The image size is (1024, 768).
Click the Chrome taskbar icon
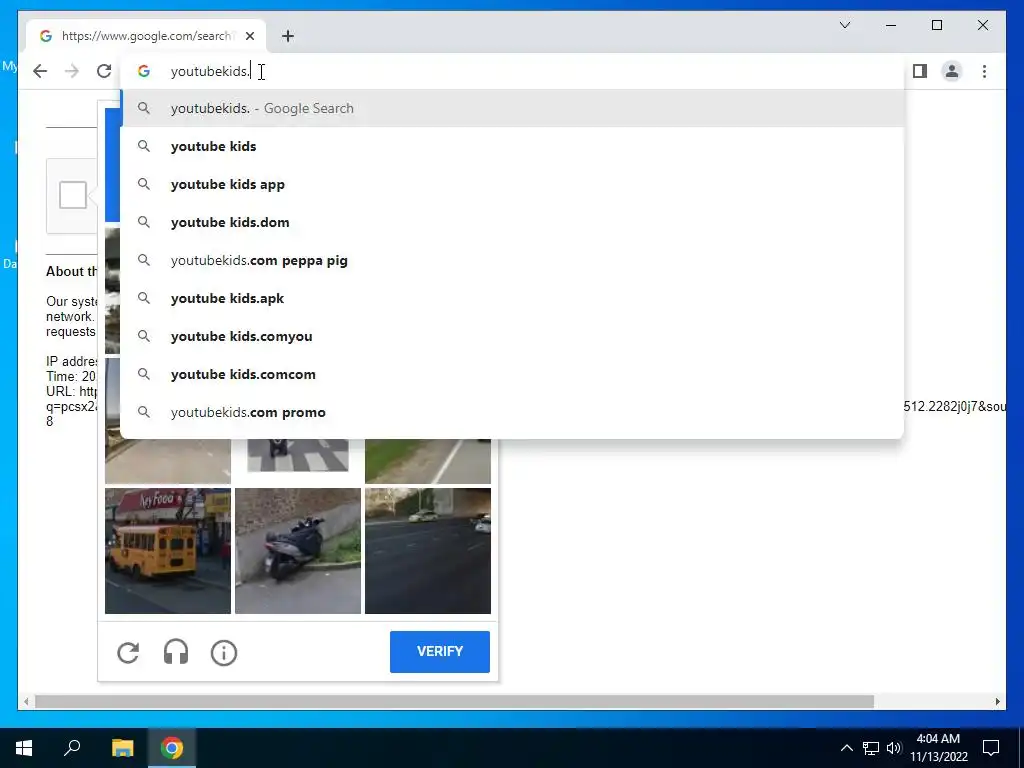[172, 748]
